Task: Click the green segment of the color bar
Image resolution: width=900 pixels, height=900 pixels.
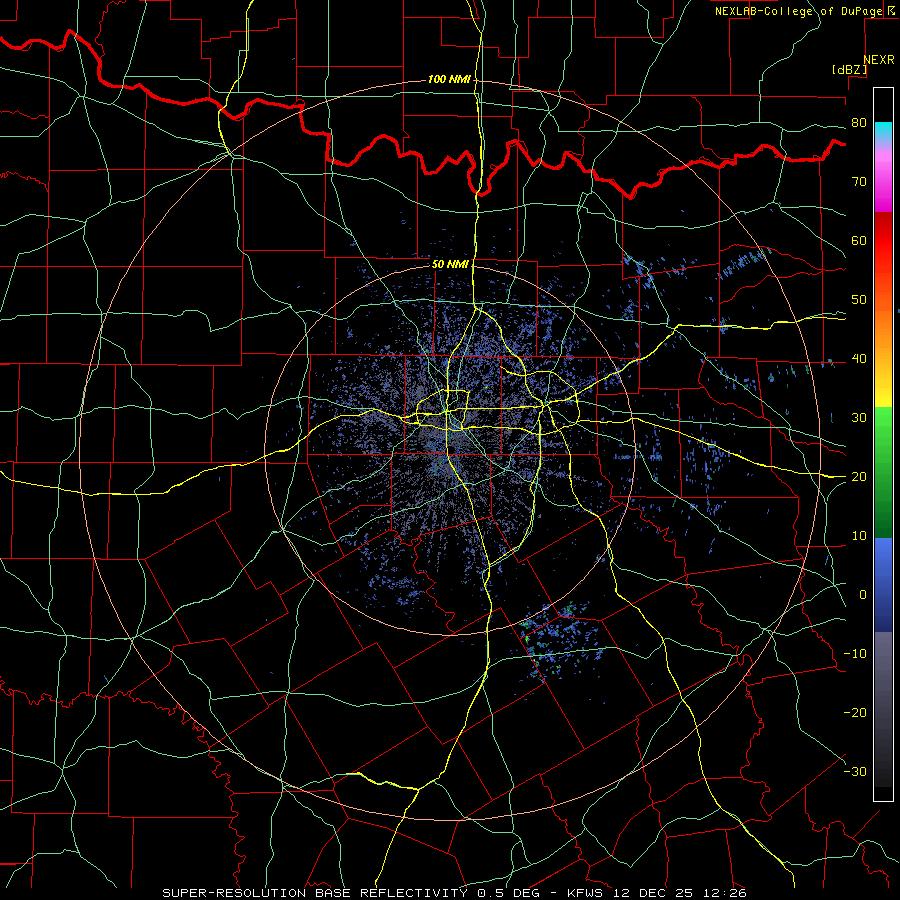Action: pos(883,472)
